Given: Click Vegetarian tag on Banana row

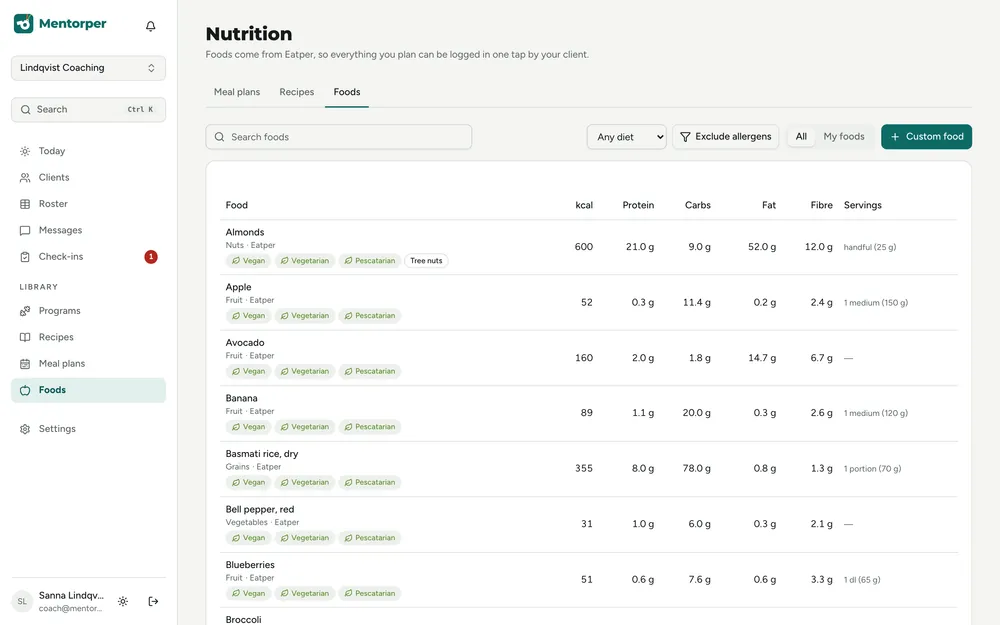Looking at the screenshot, I should (305, 427).
